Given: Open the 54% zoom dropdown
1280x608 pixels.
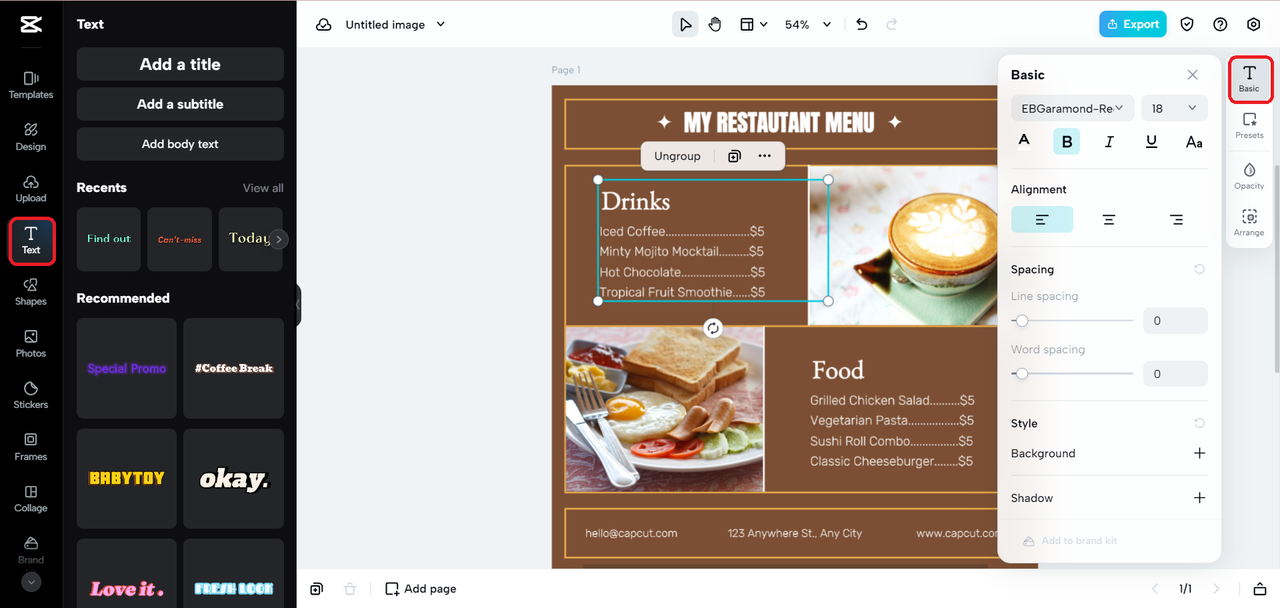Looking at the screenshot, I should (x=808, y=25).
